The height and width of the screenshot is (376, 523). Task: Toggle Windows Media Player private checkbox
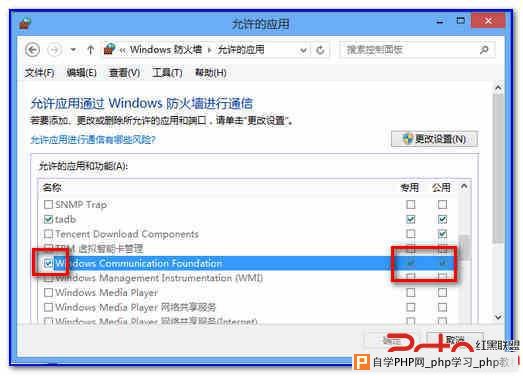pos(411,293)
